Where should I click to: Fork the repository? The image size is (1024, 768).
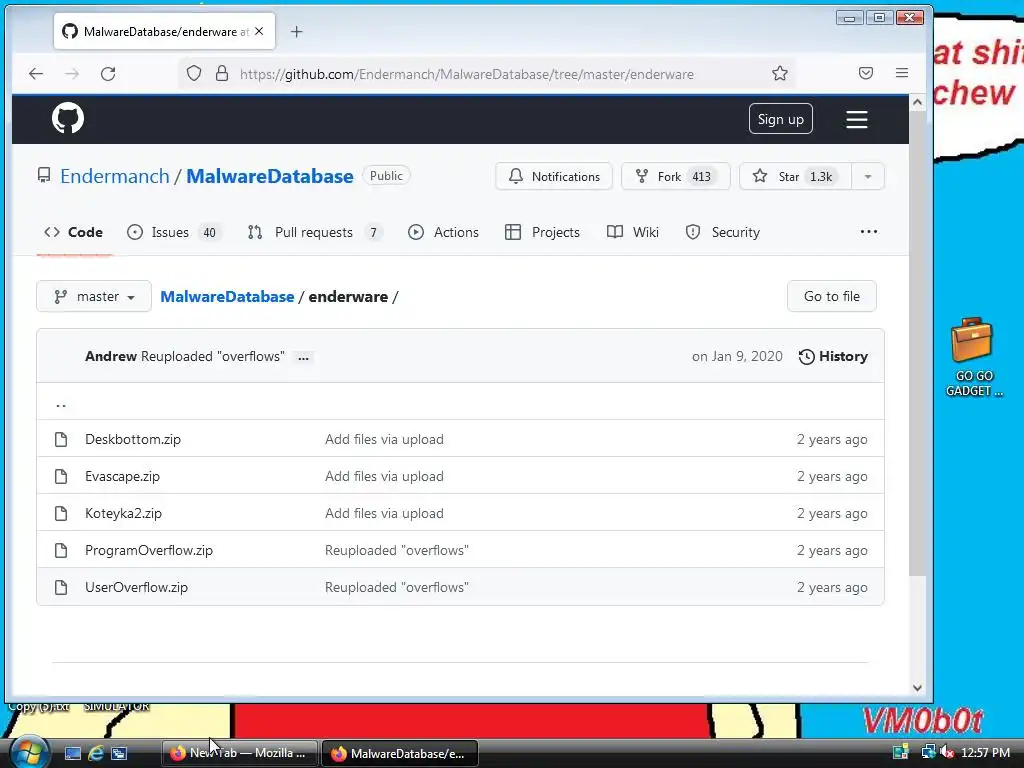pos(675,176)
